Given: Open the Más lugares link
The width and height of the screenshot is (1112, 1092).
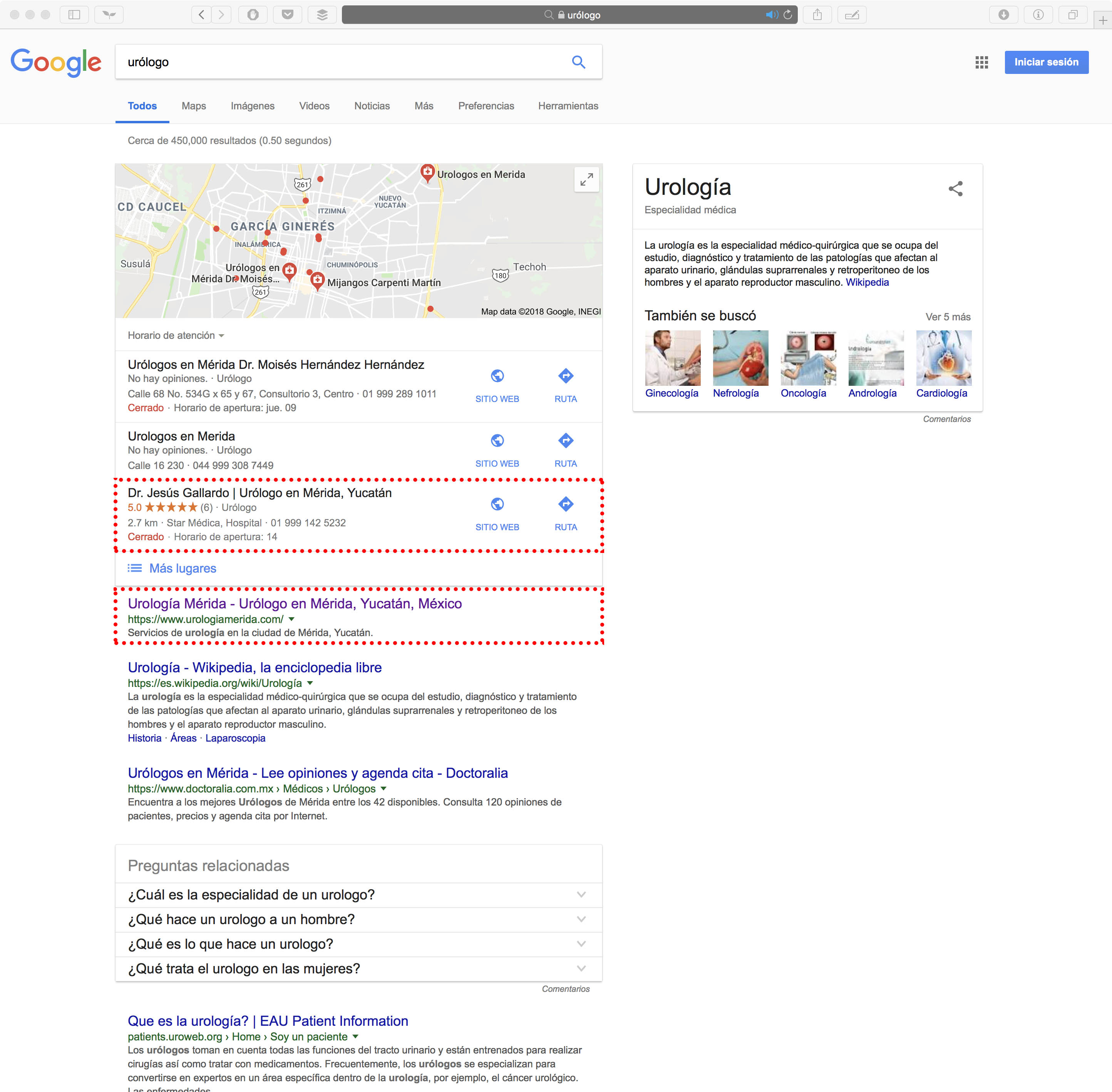Looking at the screenshot, I should (183, 568).
